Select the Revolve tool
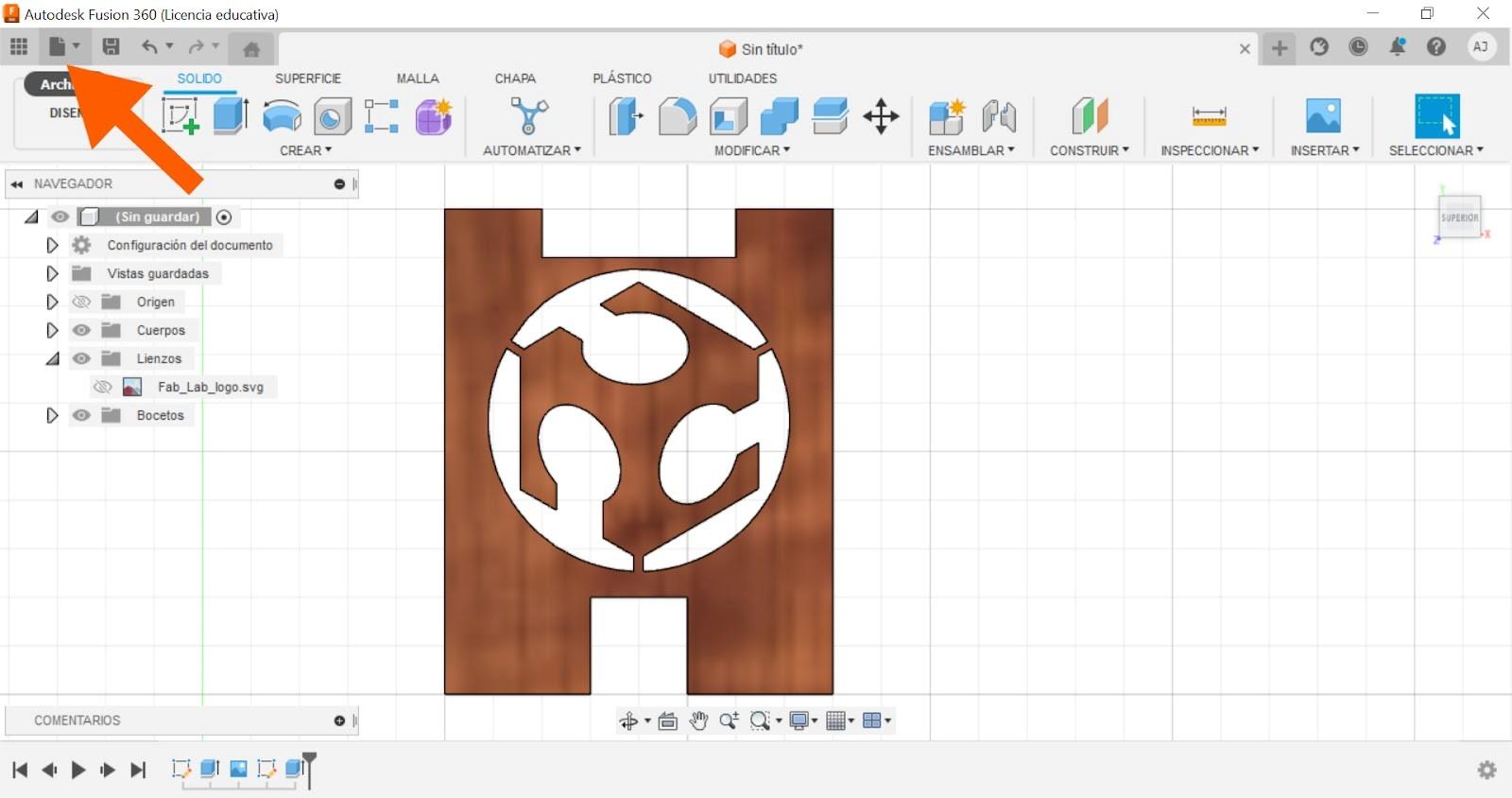Image resolution: width=1512 pixels, height=798 pixels. (x=282, y=116)
